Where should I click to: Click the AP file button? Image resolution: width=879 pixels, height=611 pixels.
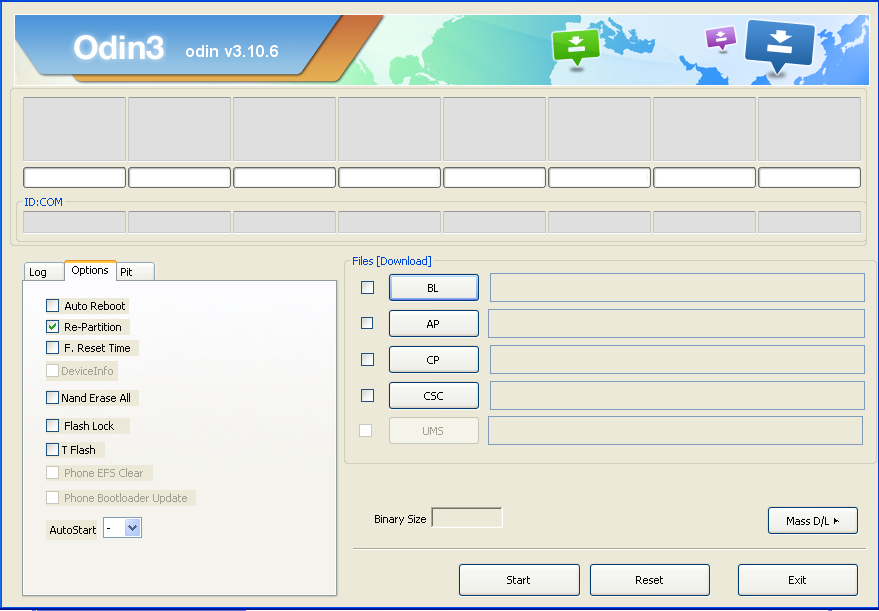click(434, 323)
